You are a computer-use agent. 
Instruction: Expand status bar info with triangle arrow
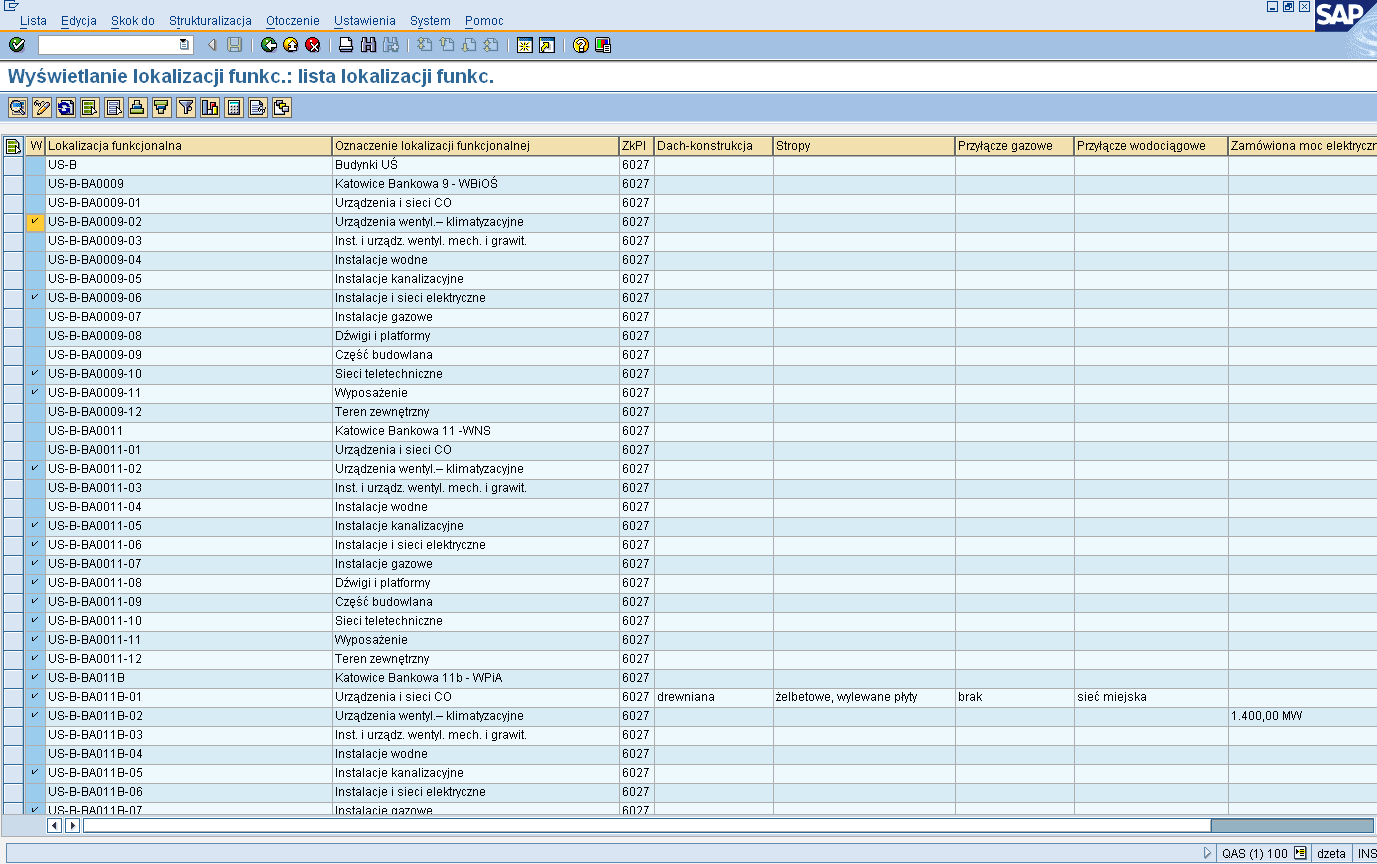point(1208,853)
